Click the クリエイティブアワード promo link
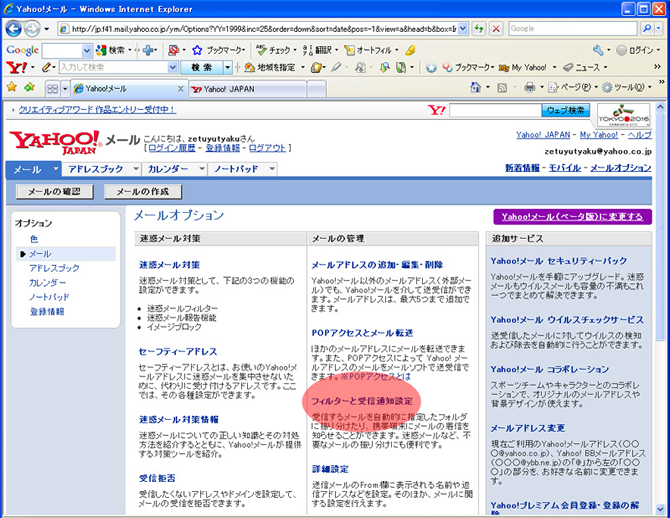 (x=97, y=110)
